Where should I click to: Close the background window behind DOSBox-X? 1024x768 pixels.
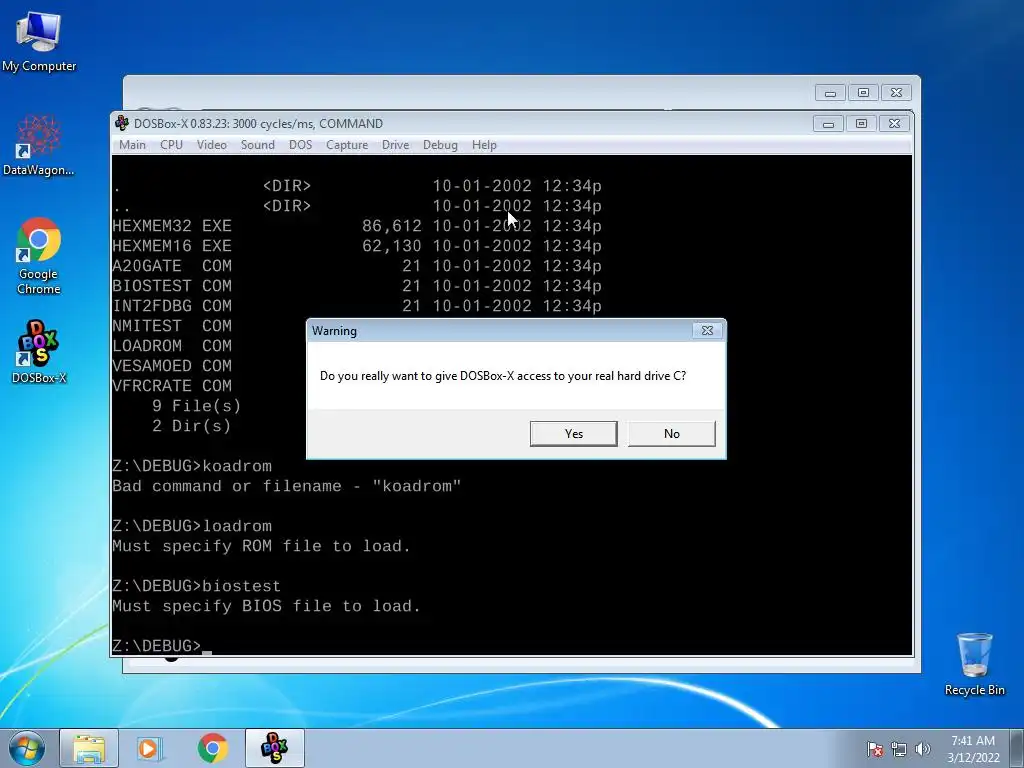pyautogui.click(x=897, y=93)
